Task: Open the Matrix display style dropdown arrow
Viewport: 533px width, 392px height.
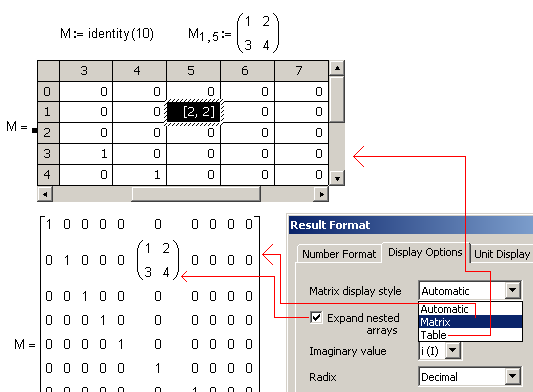Action: point(513,290)
